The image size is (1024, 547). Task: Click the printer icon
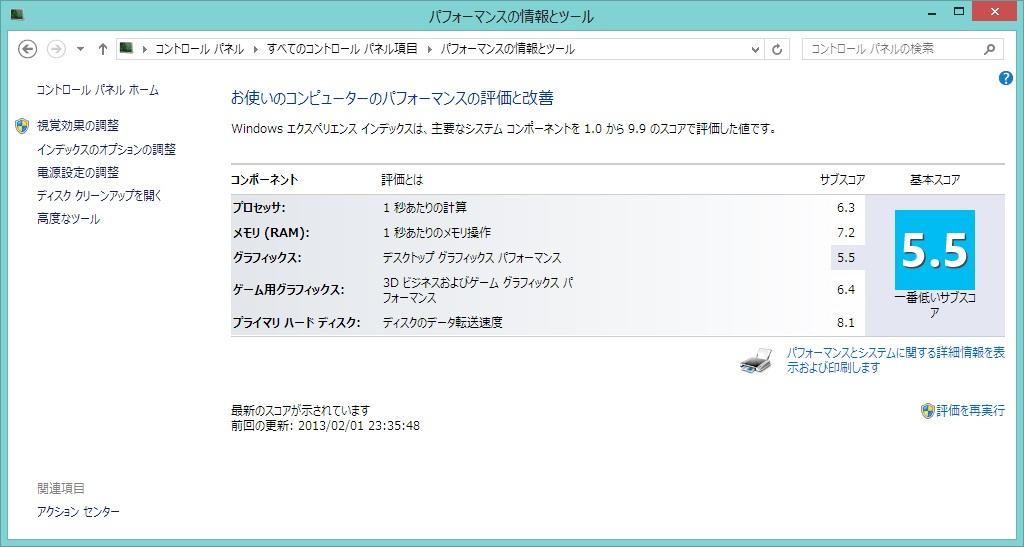756,360
